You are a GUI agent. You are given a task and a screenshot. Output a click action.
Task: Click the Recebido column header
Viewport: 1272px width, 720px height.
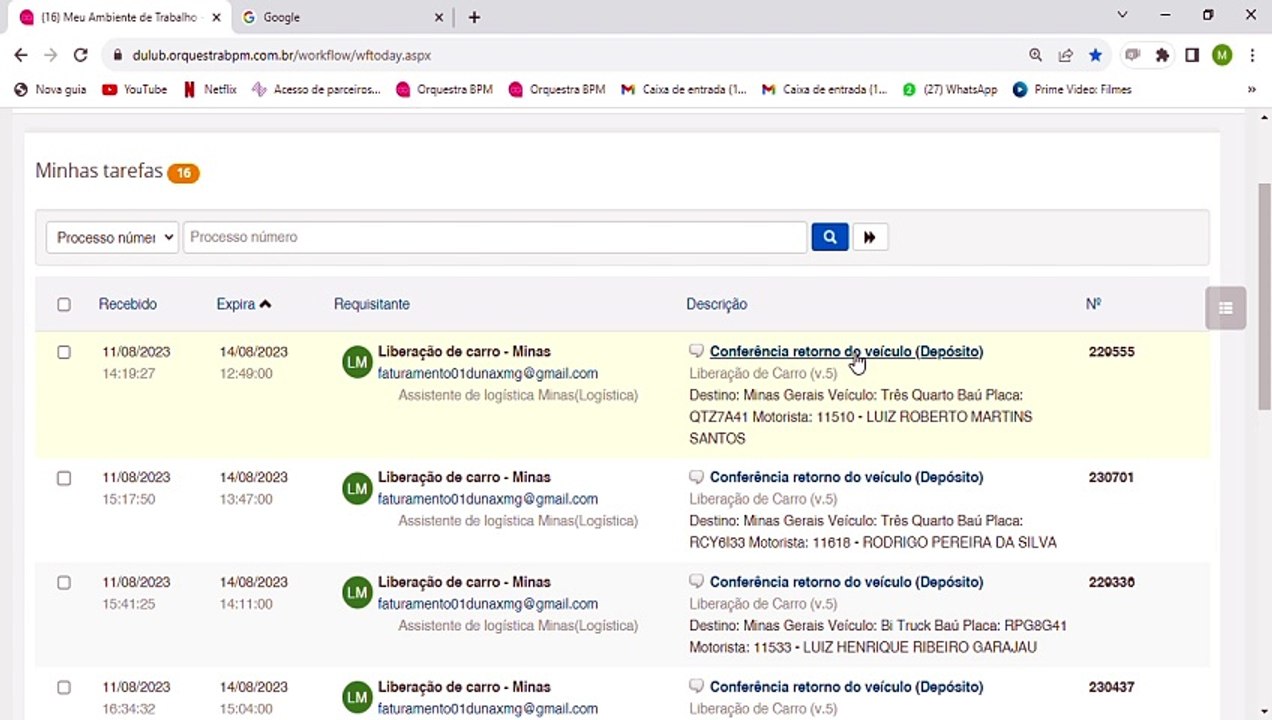point(127,304)
